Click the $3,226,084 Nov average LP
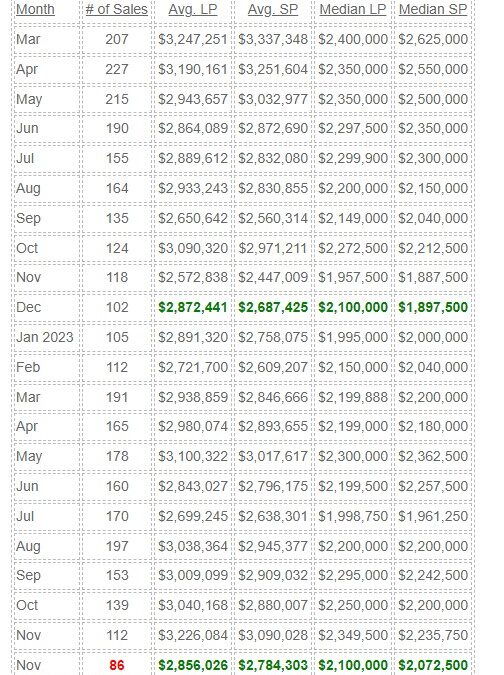Viewport: 504px width, 675px height. click(x=192, y=635)
